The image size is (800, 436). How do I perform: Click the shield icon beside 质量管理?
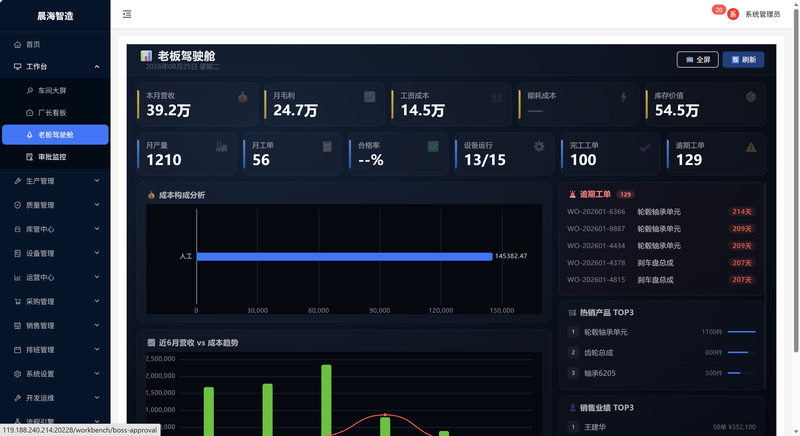(17, 205)
